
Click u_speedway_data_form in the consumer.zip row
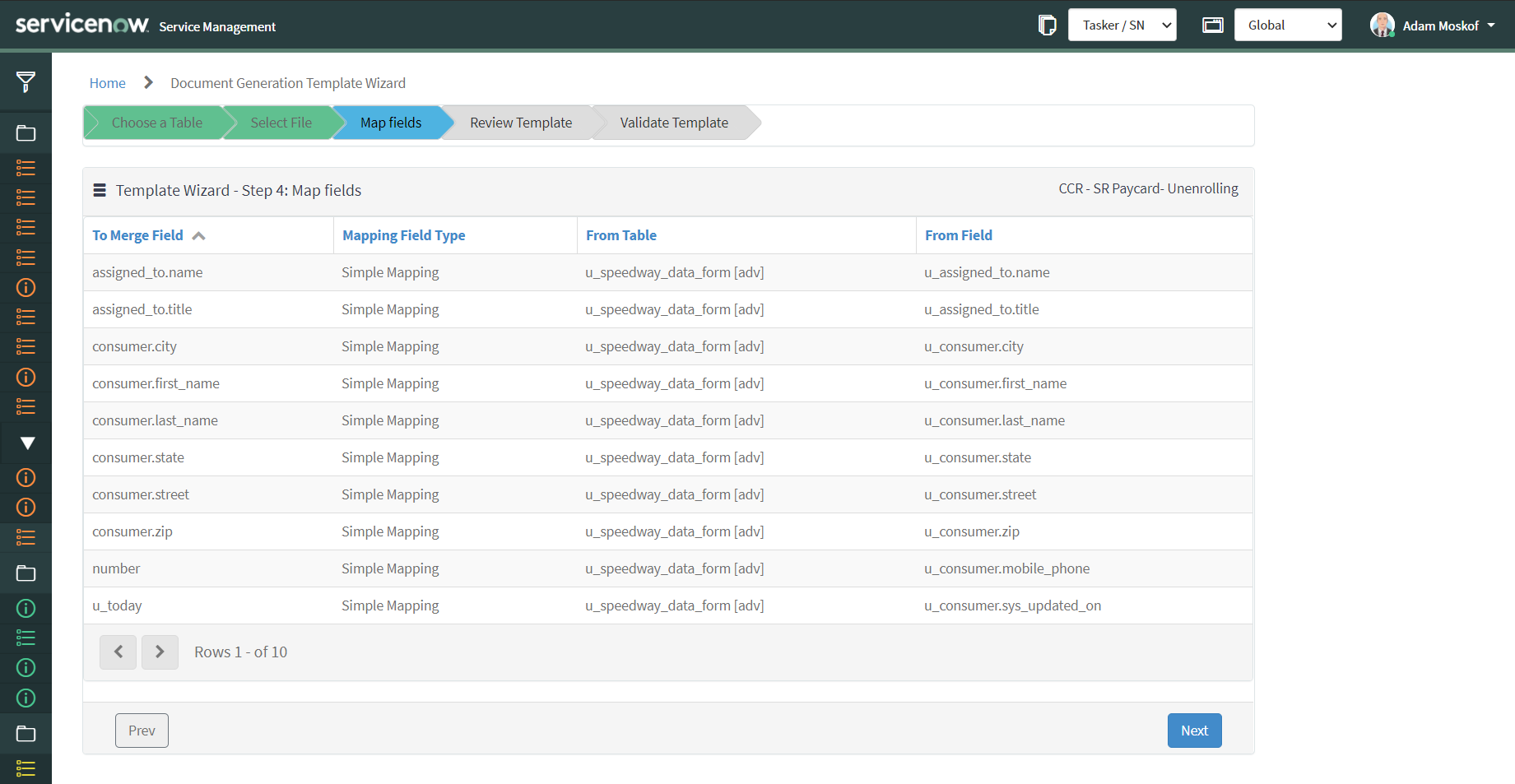click(674, 531)
